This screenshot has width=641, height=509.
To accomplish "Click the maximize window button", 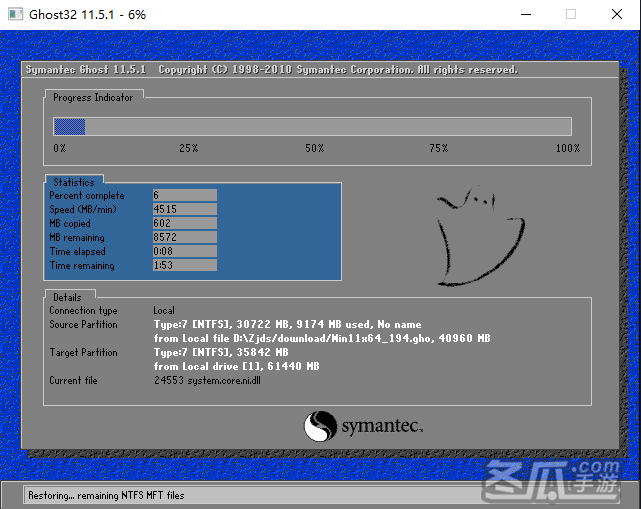I will [x=571, y=14].
